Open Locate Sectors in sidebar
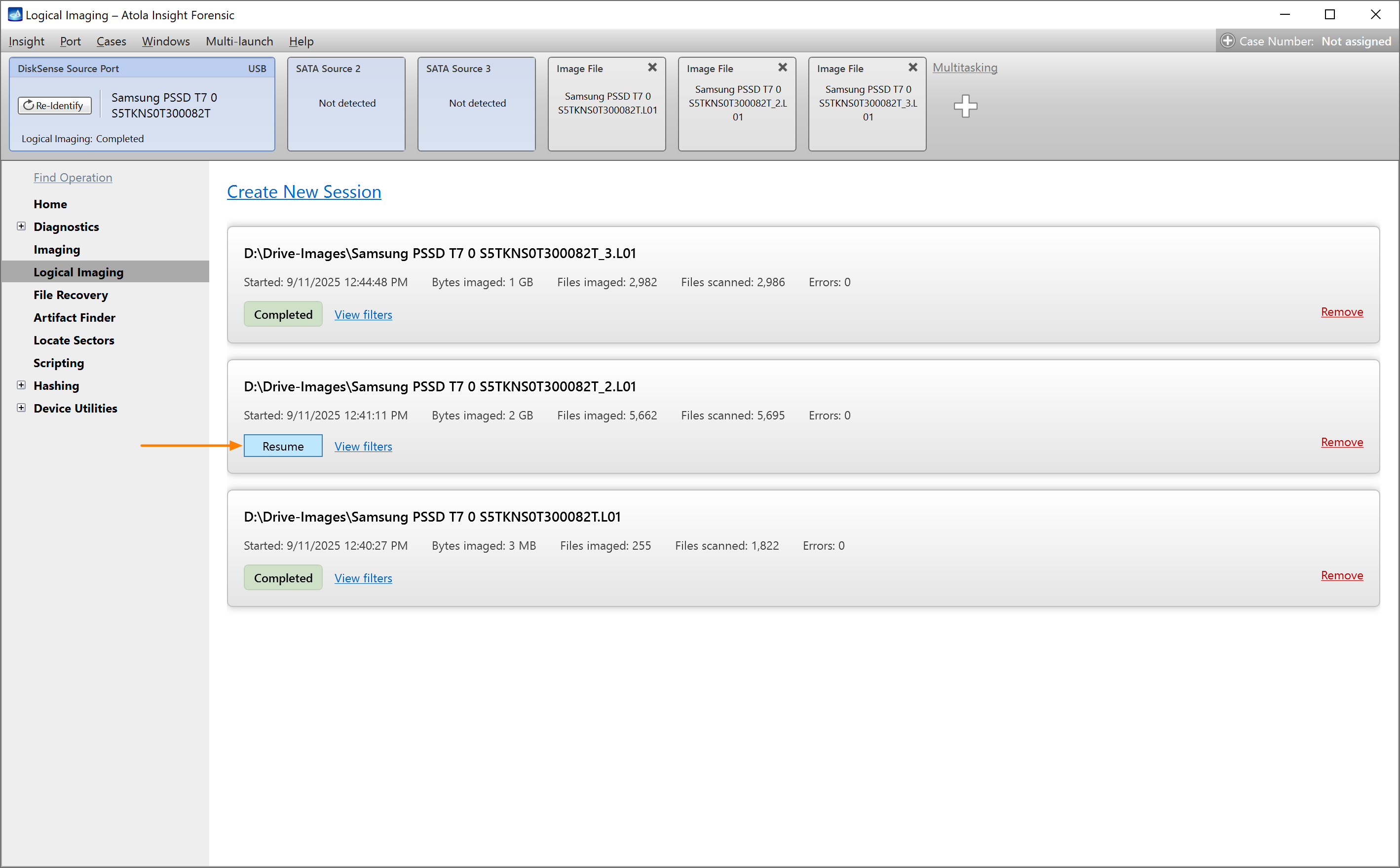Screen dimensions: 1400x868 click(x=74, y=340)
